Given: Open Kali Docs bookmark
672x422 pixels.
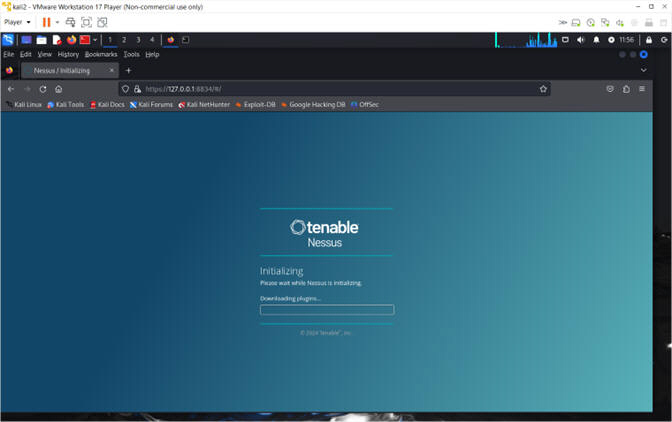Looking at the screenshot, I should coord(107,105).
